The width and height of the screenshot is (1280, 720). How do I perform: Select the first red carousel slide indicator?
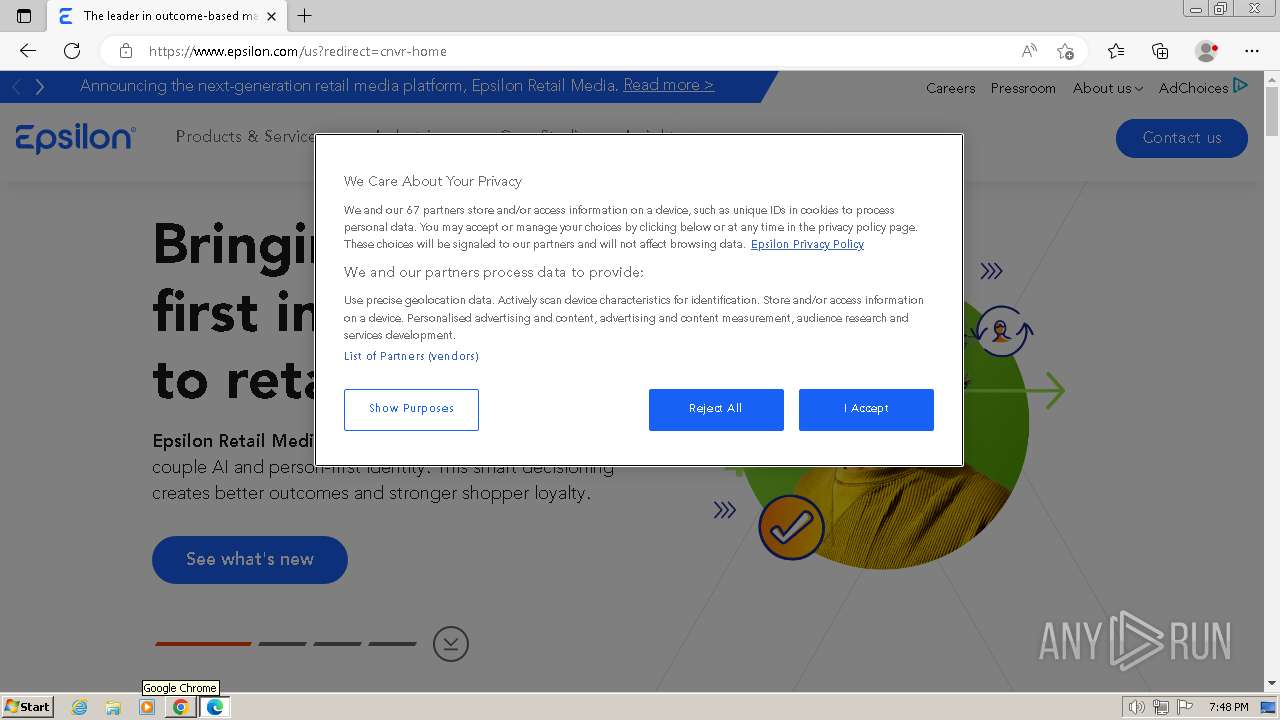(x=202, y=644)
